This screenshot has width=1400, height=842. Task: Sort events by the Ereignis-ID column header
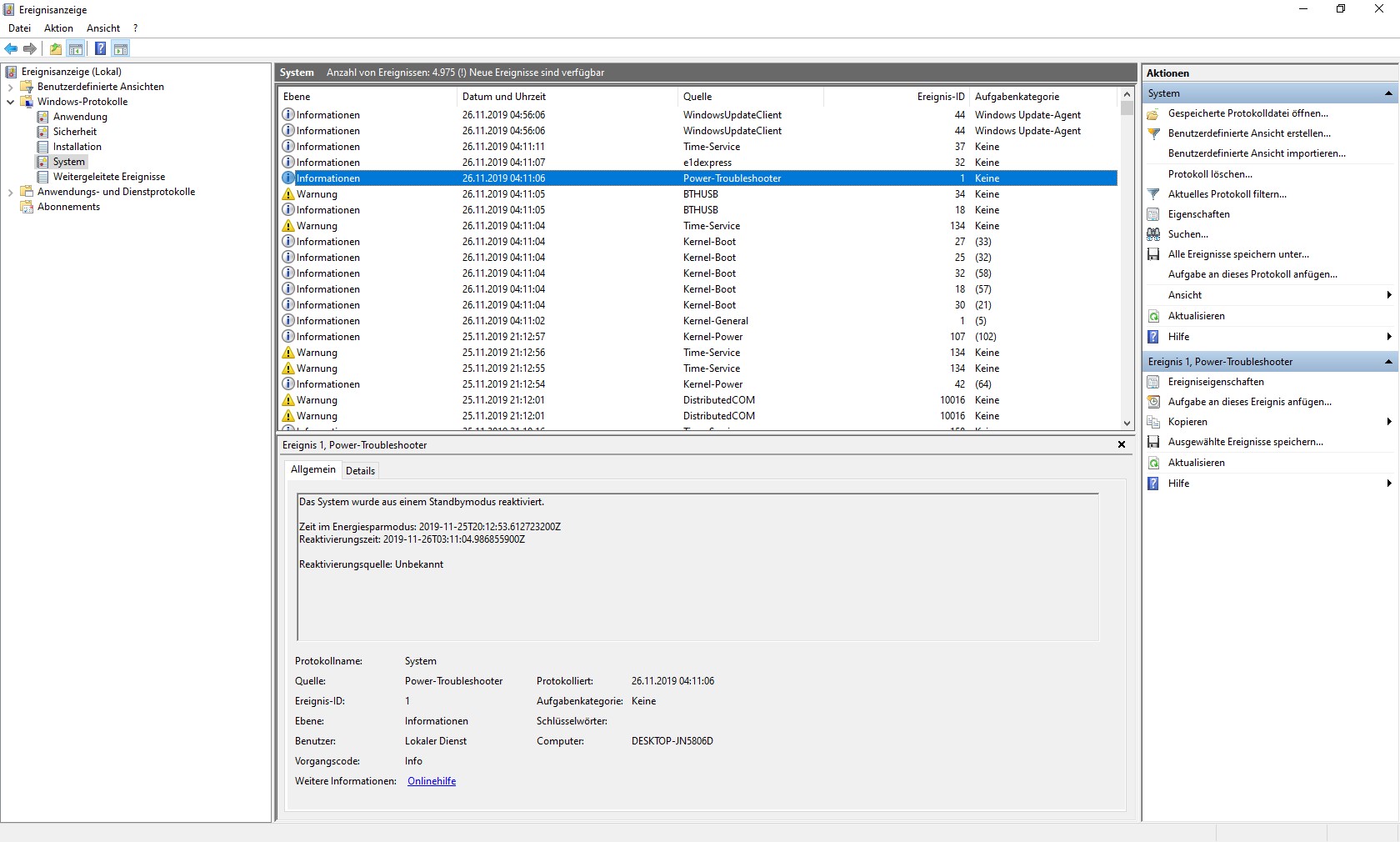pos(897,97)
